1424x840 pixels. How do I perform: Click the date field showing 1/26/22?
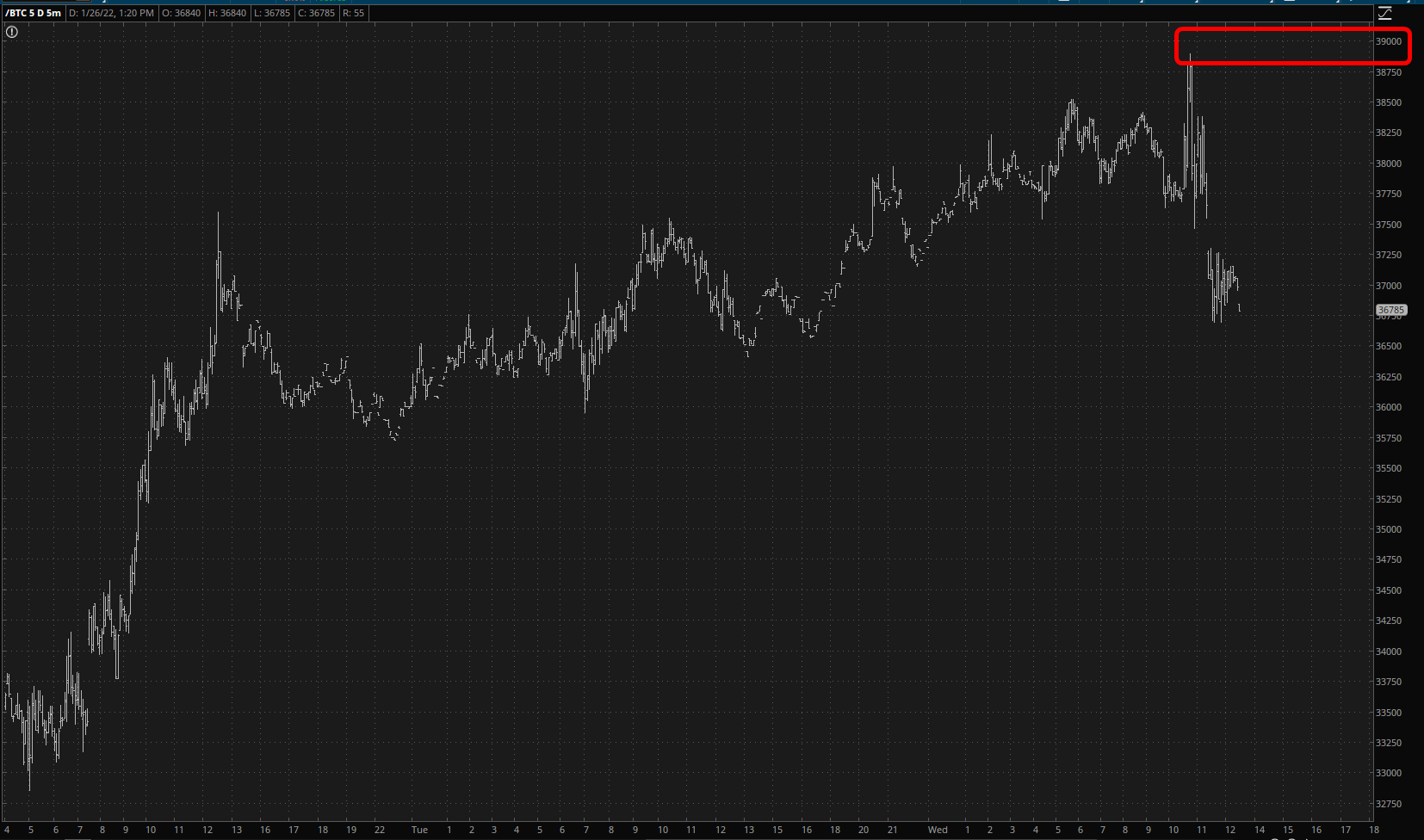pyautogui.click(x=111, y=13)
